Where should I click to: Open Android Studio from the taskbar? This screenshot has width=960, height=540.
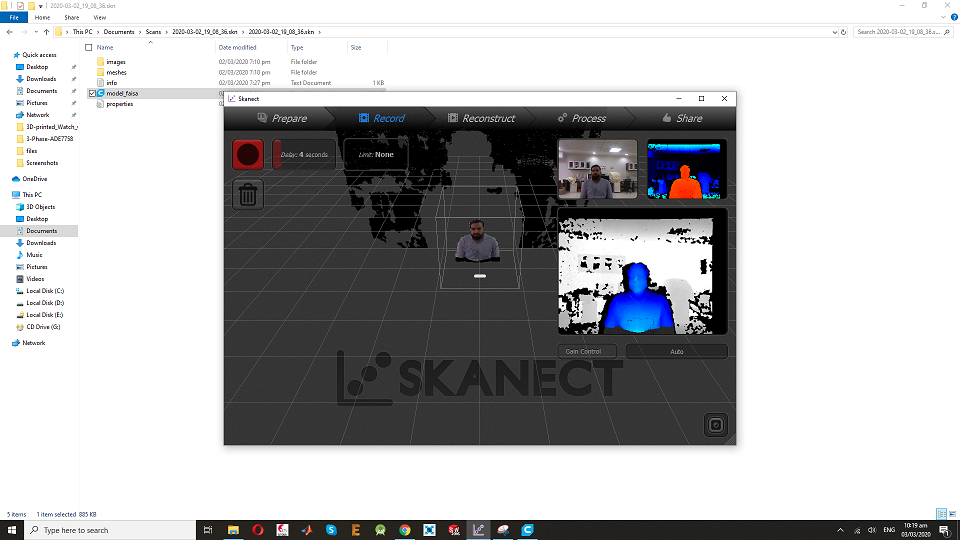pyautogui.click(x=380, y=530)
